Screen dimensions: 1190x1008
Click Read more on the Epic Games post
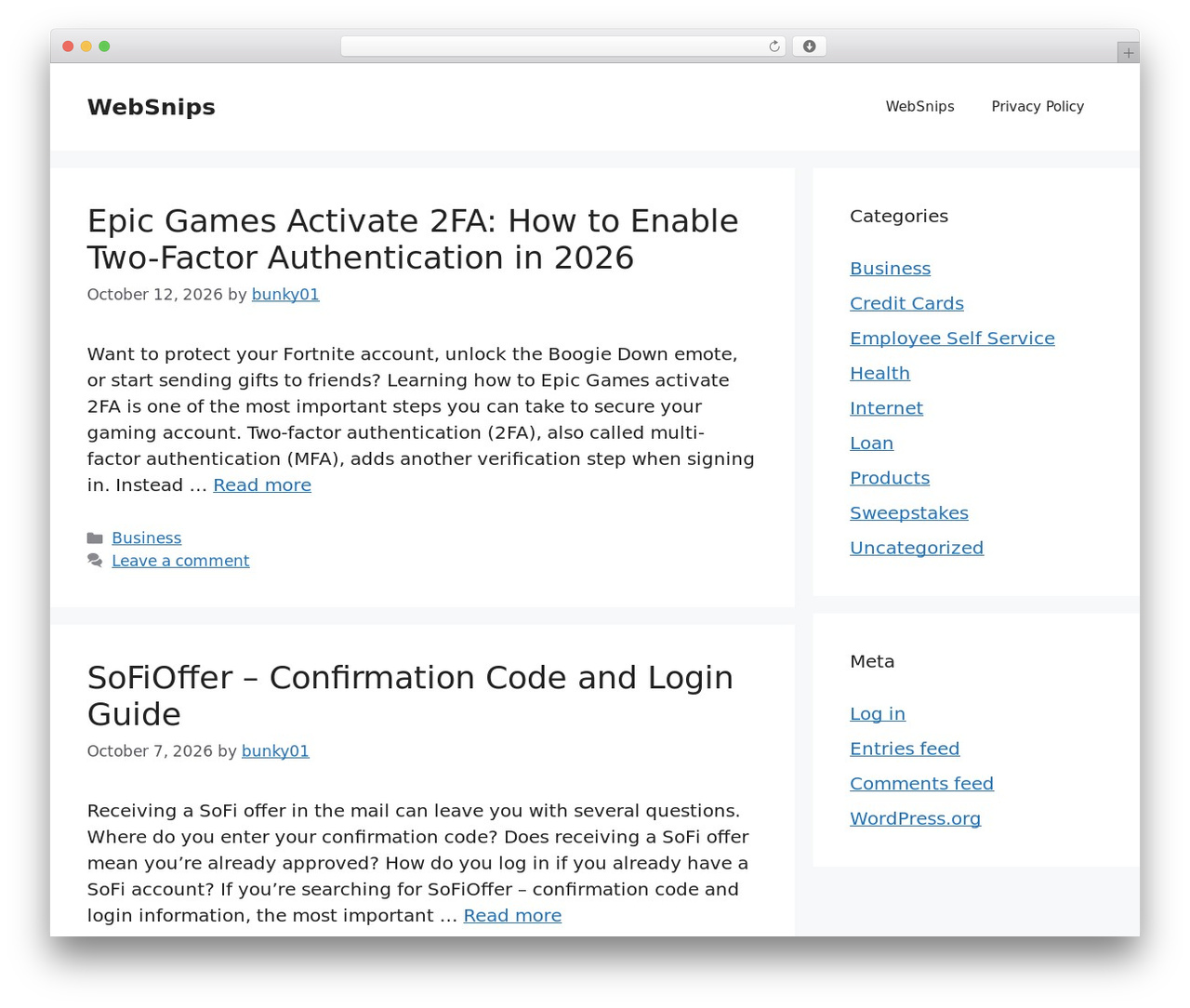pyautogui.click(x=262, y=484)
